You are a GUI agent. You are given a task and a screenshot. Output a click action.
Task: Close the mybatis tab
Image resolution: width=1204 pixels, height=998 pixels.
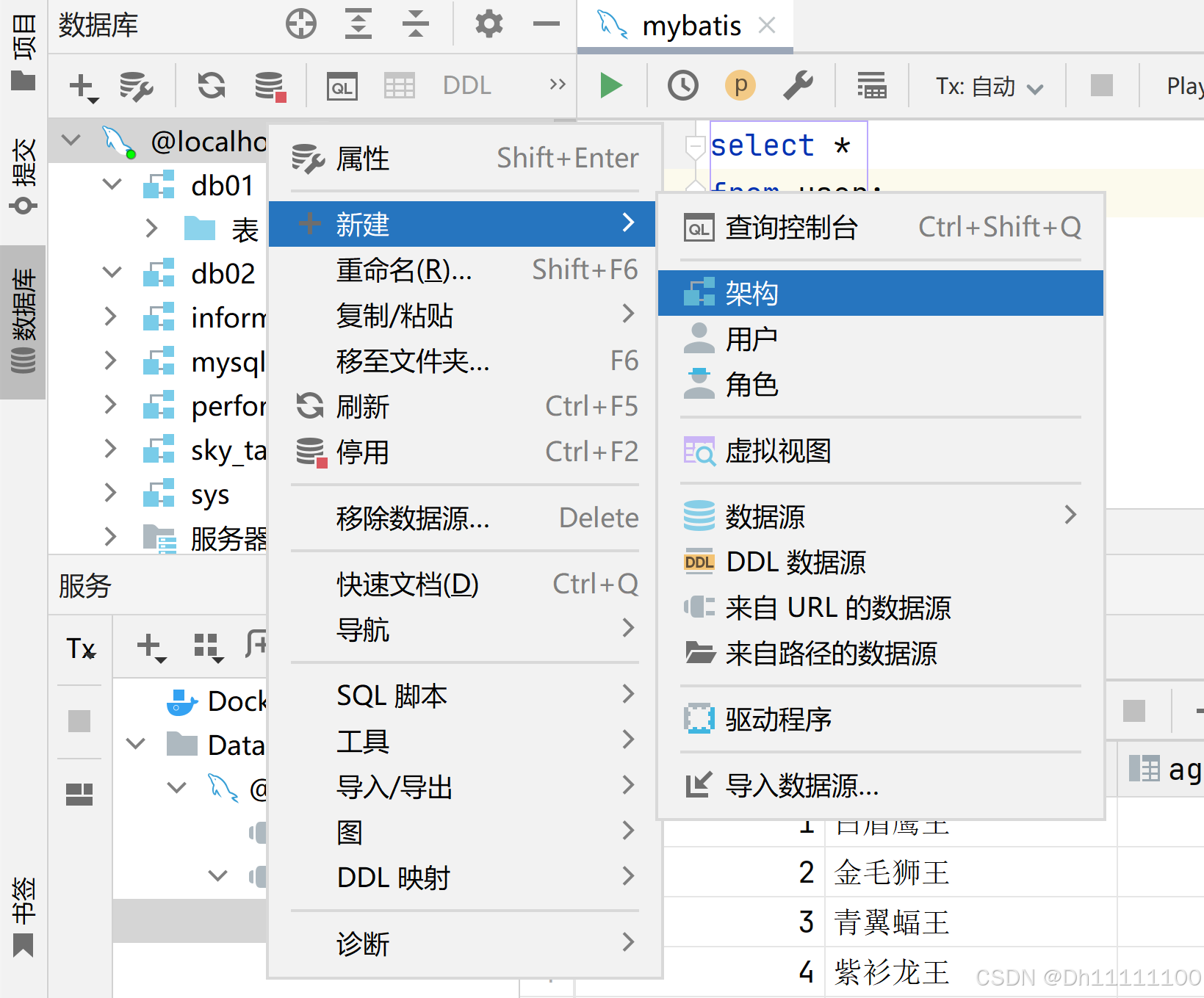click(x=767, y=26)
